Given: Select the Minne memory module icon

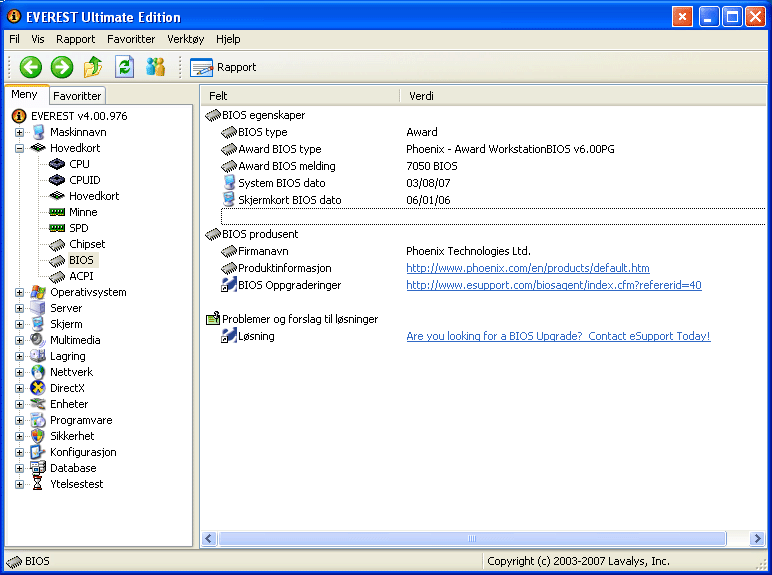Looking at the screenshot, I should pyautogui.click(x=57, y=212).
